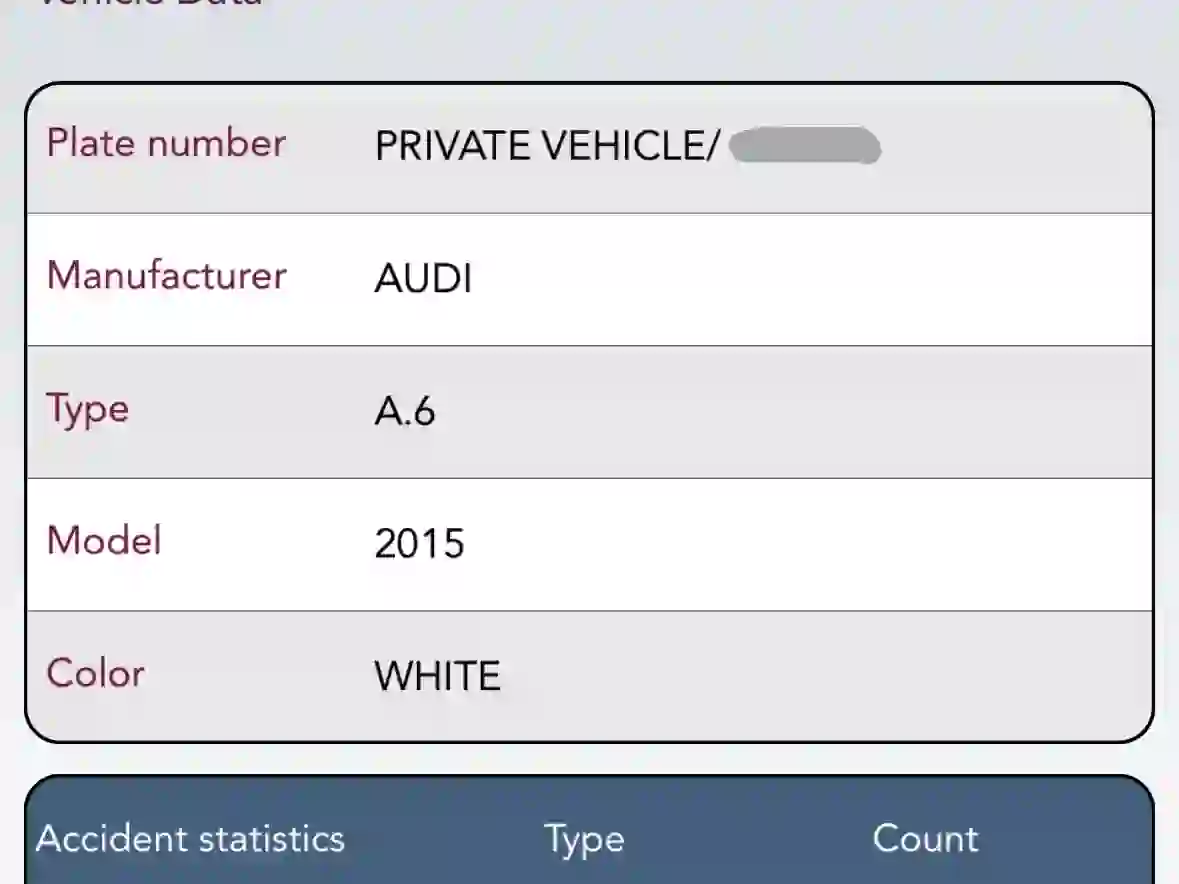Screen dimensions: 1179x884
Task: Tap the Type column header
Action: click(x=584, y=840)
